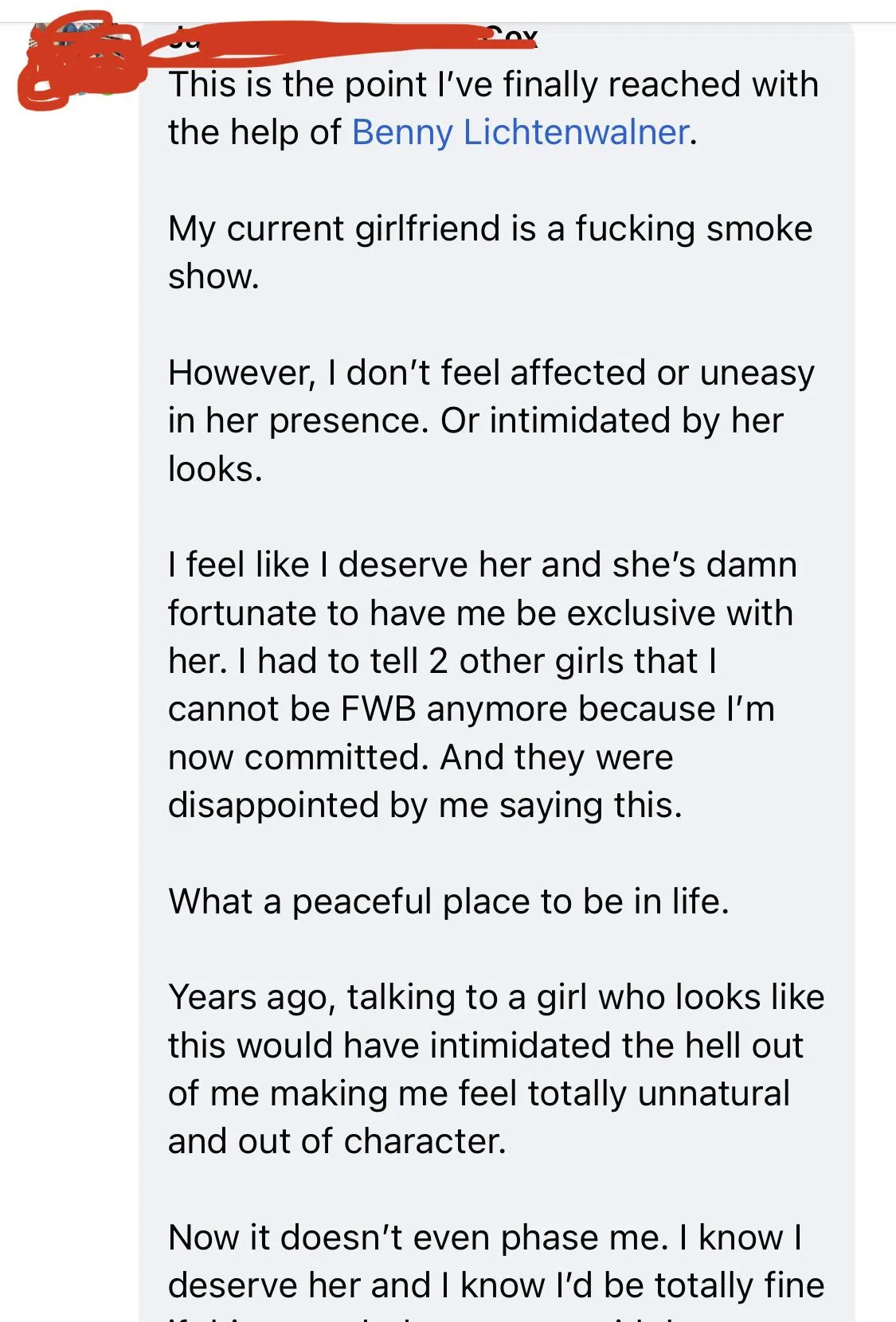Viewport: 896px width, 1322px height.
Task: Click the paragraph starting 'This is the point'
Action: (493, 108)
